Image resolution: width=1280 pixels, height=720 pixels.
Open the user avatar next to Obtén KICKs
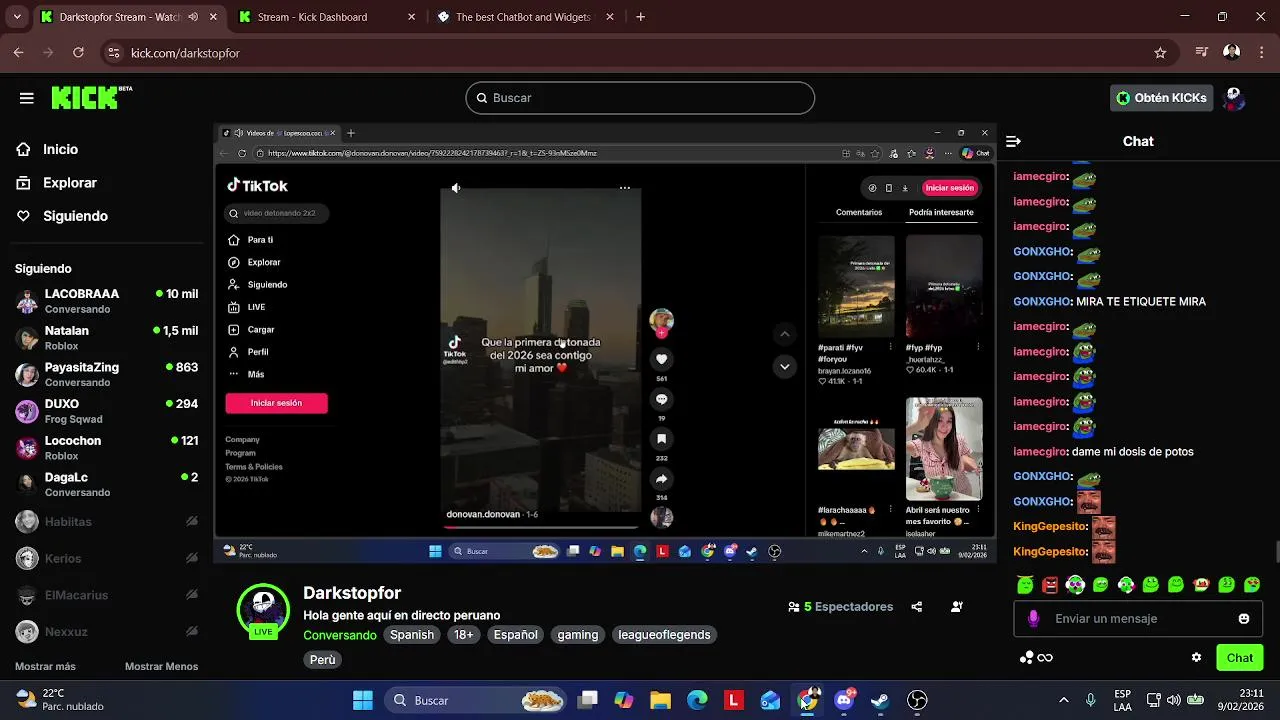tap(1234, 98)
